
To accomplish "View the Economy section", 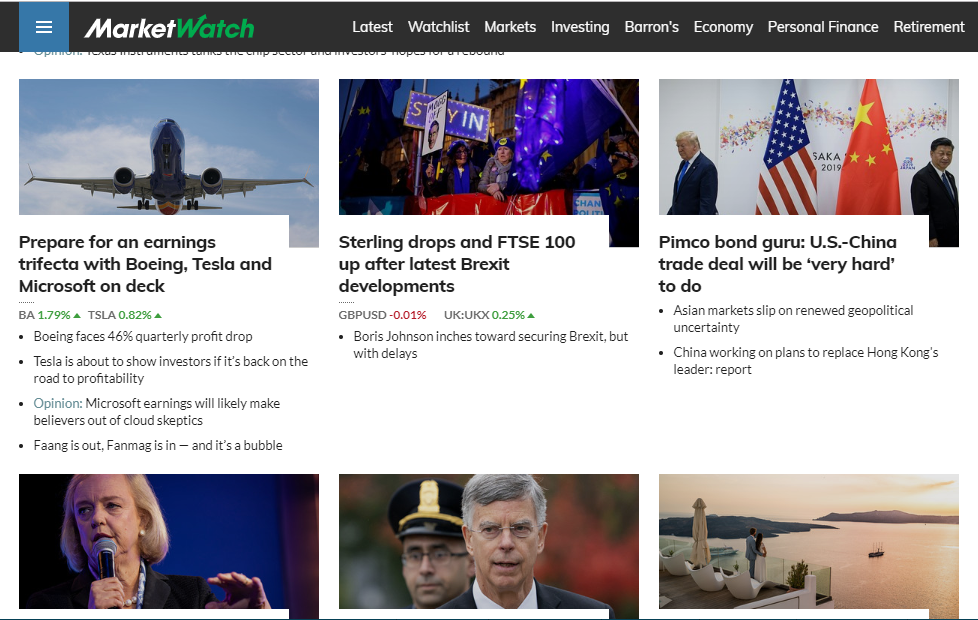I will pyautogui.click(x=723, y=27).
